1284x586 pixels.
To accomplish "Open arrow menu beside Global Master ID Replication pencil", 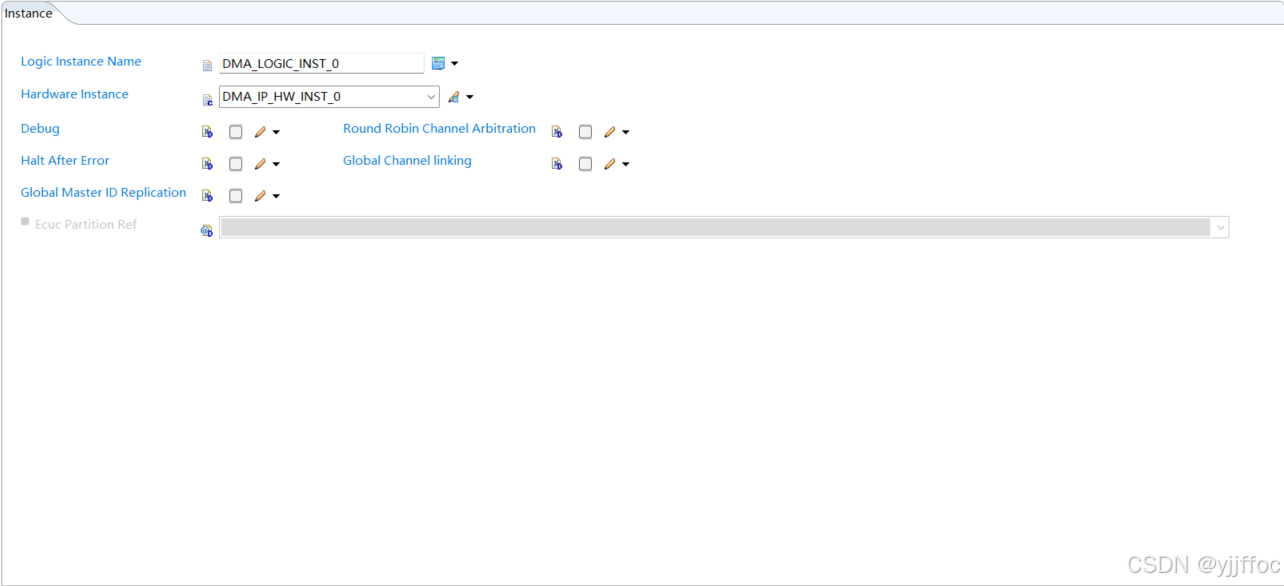I will pos(276,196).
